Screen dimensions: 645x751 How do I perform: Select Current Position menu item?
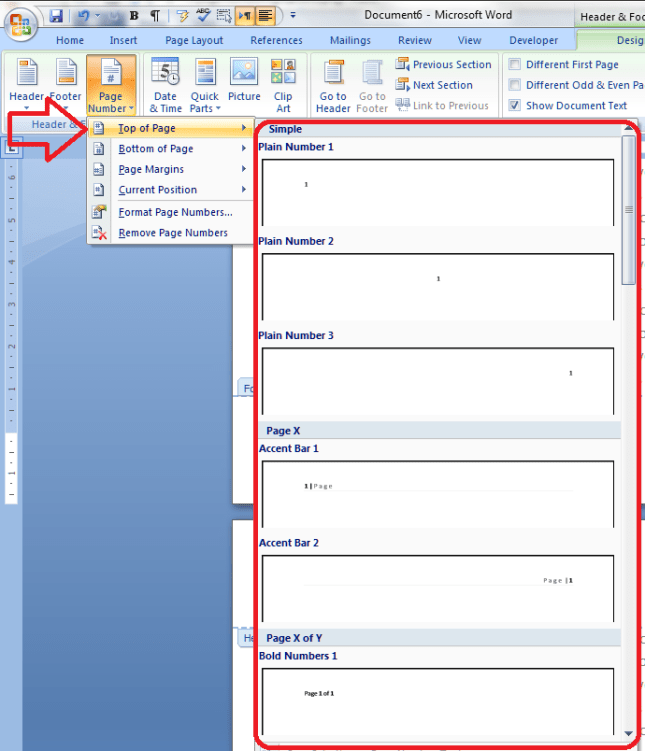click(171, 190)
